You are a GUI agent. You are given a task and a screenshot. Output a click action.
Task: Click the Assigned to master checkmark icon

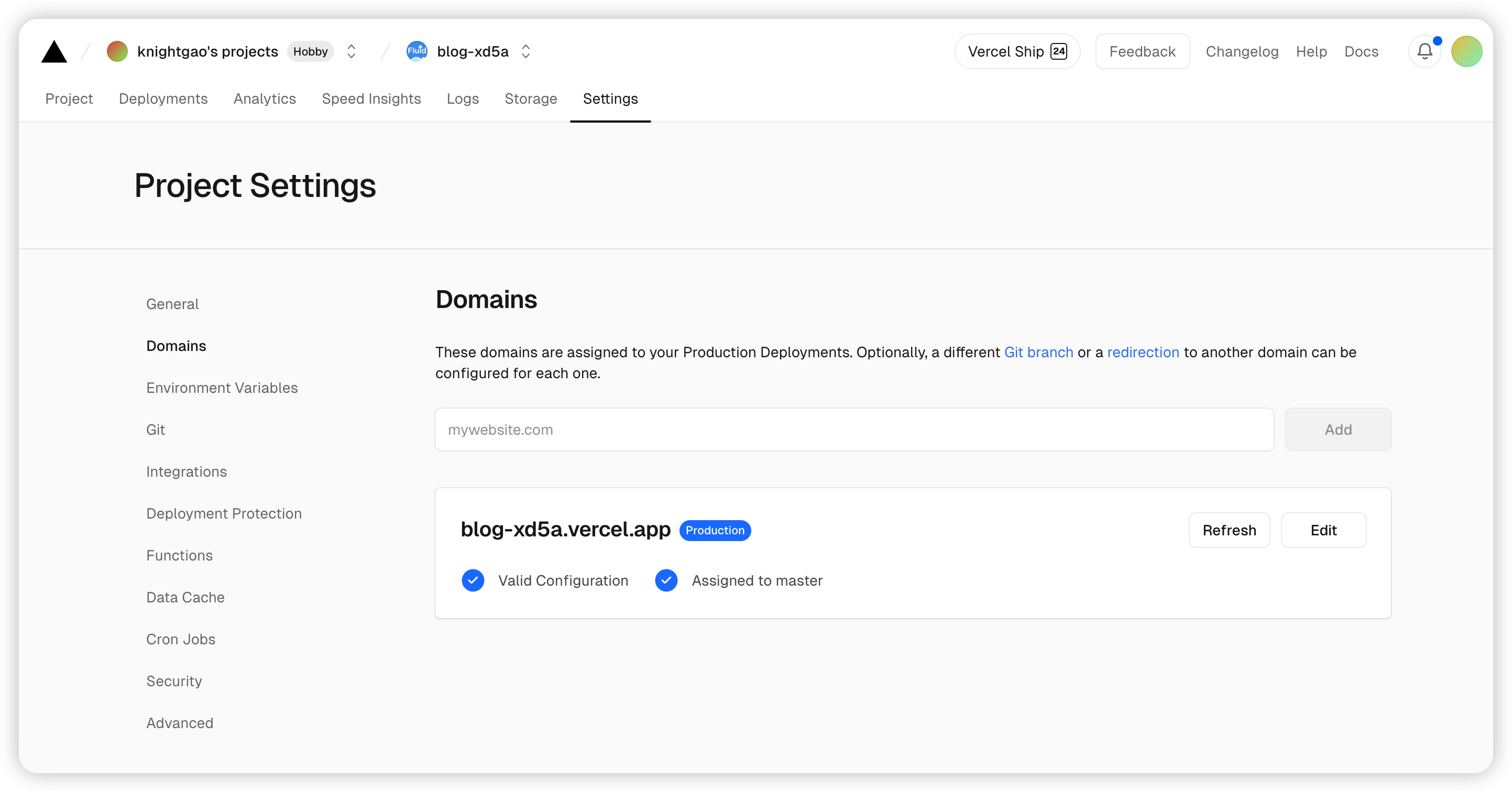[x=666, y=580]
